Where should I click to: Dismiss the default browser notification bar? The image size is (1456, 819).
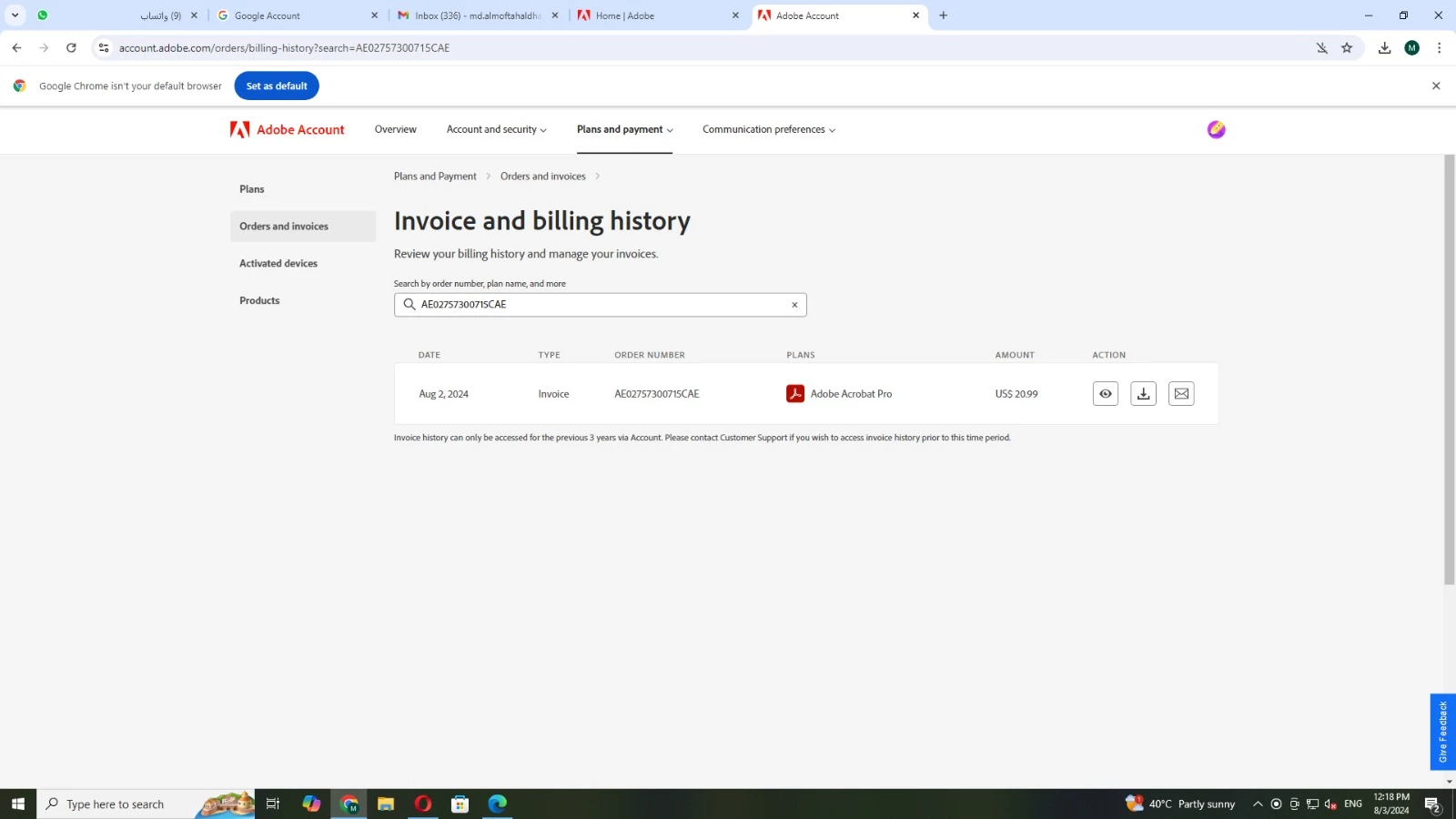point(1436,86)
